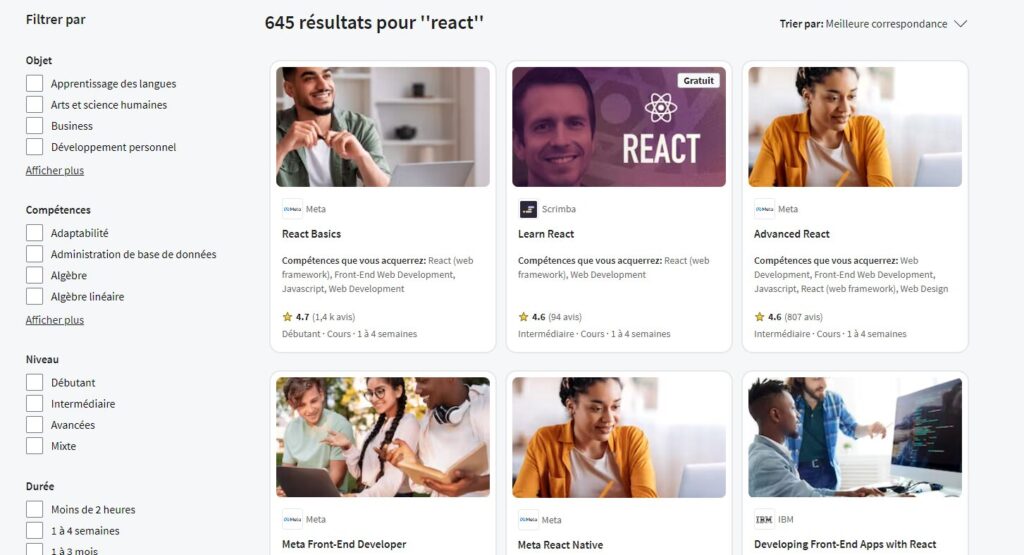The height and width of the screenshot is (555, 1024).
Task: Select the Meta Front-End Developer thumbnail image
Action: coord(383,437)
